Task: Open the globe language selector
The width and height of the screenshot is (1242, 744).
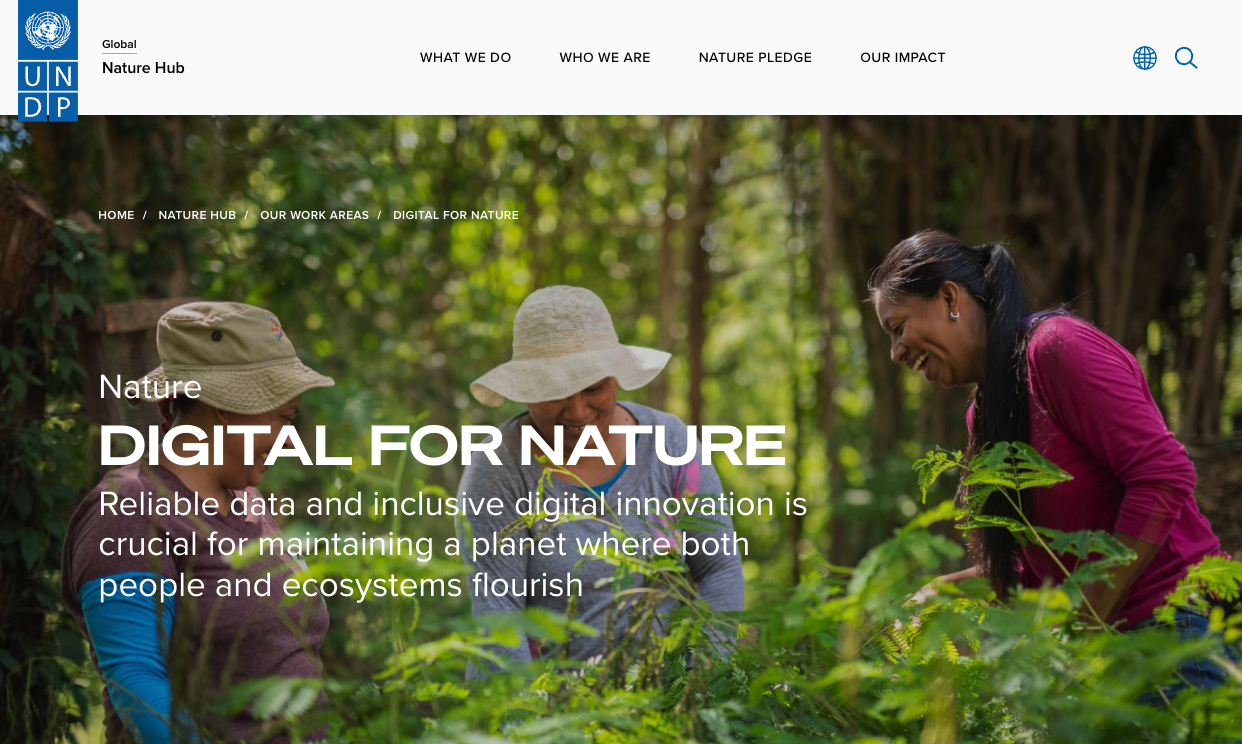Action: coord(1145,58)
